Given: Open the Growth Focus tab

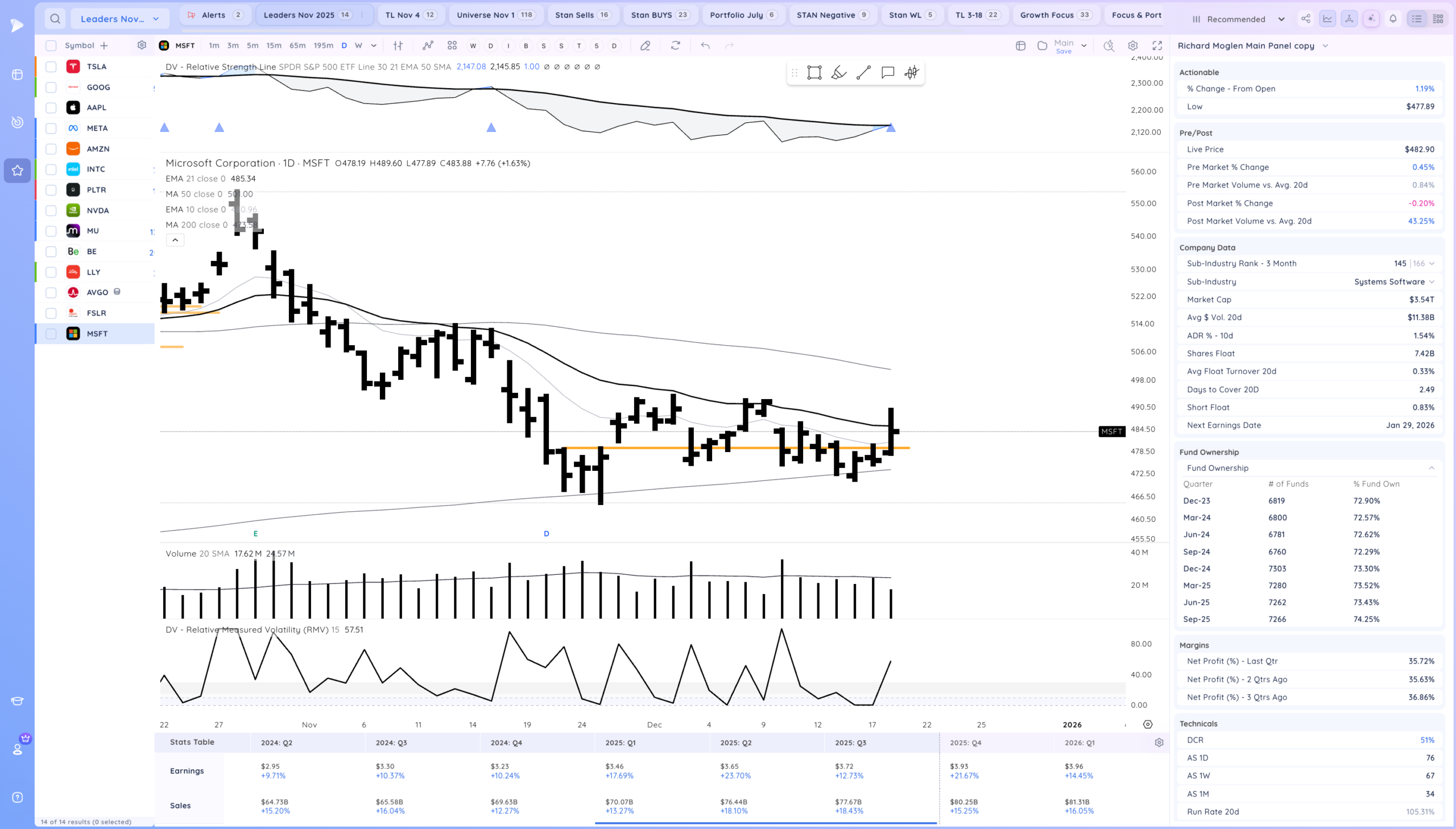Looking at the screenshot, I should point(1054,15).
